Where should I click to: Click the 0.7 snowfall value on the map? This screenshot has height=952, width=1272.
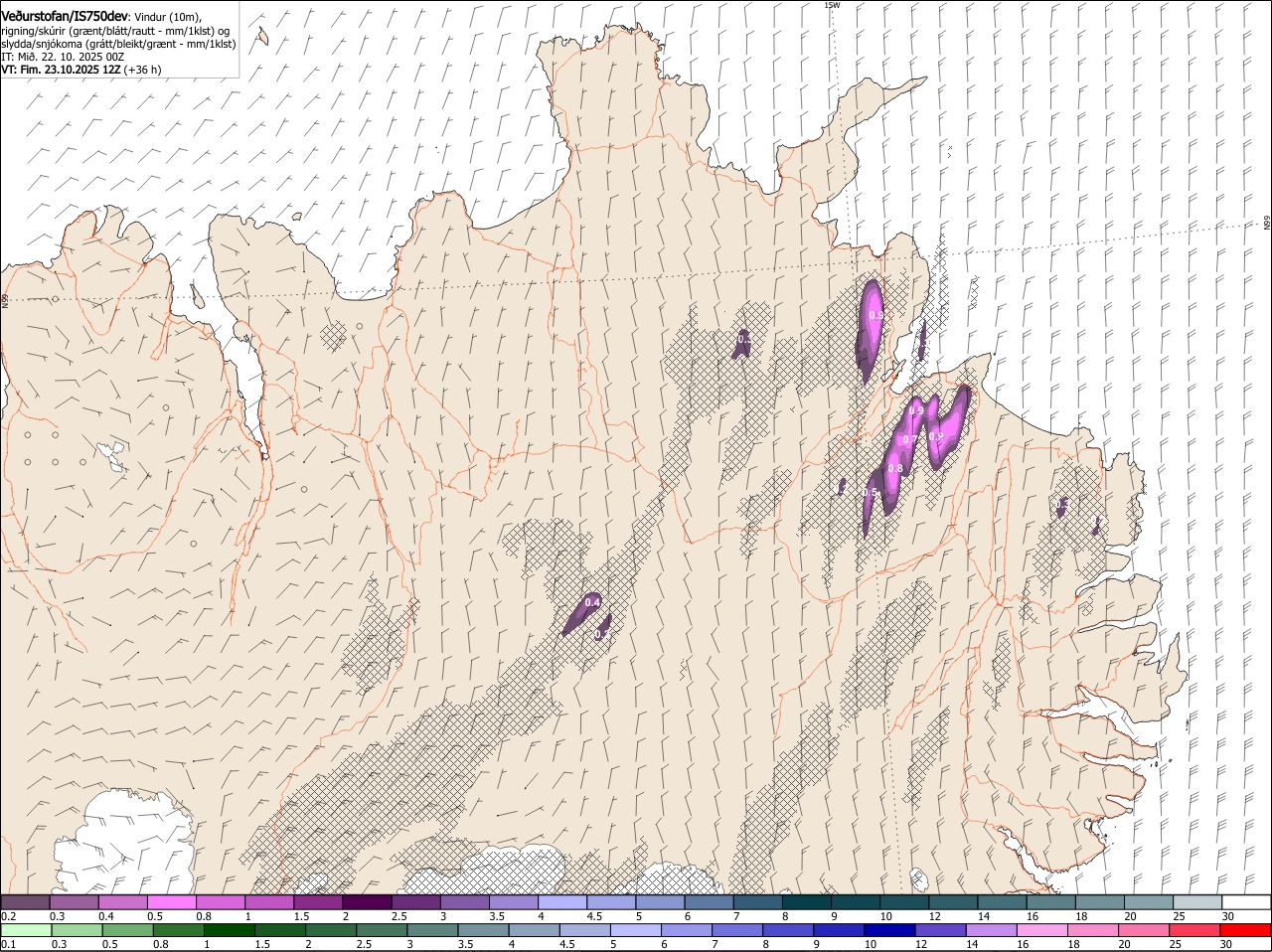coord(909,439)
